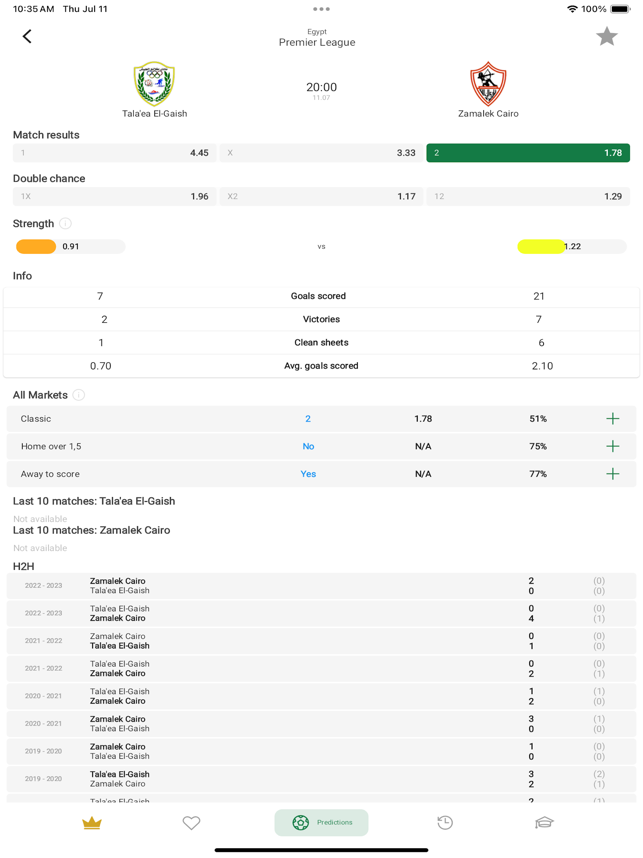
Task: Click the Classic prediction value 2
Action: click(x=308, y=419)
